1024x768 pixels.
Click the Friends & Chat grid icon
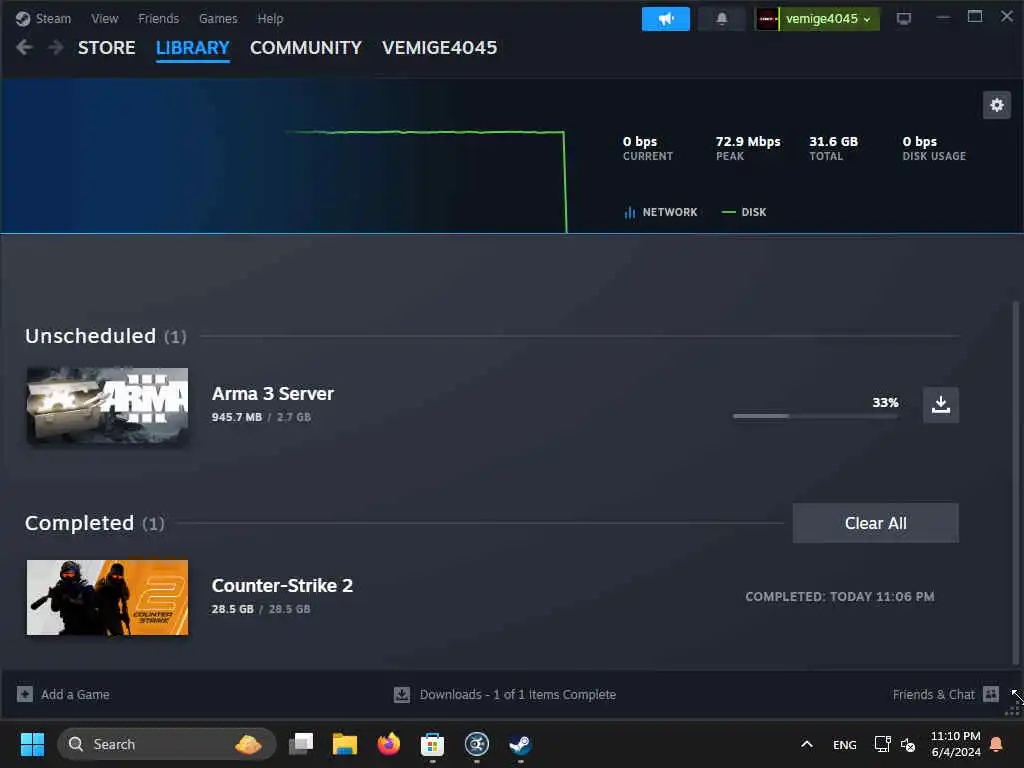pyautogui.click(x=991, y=694)
